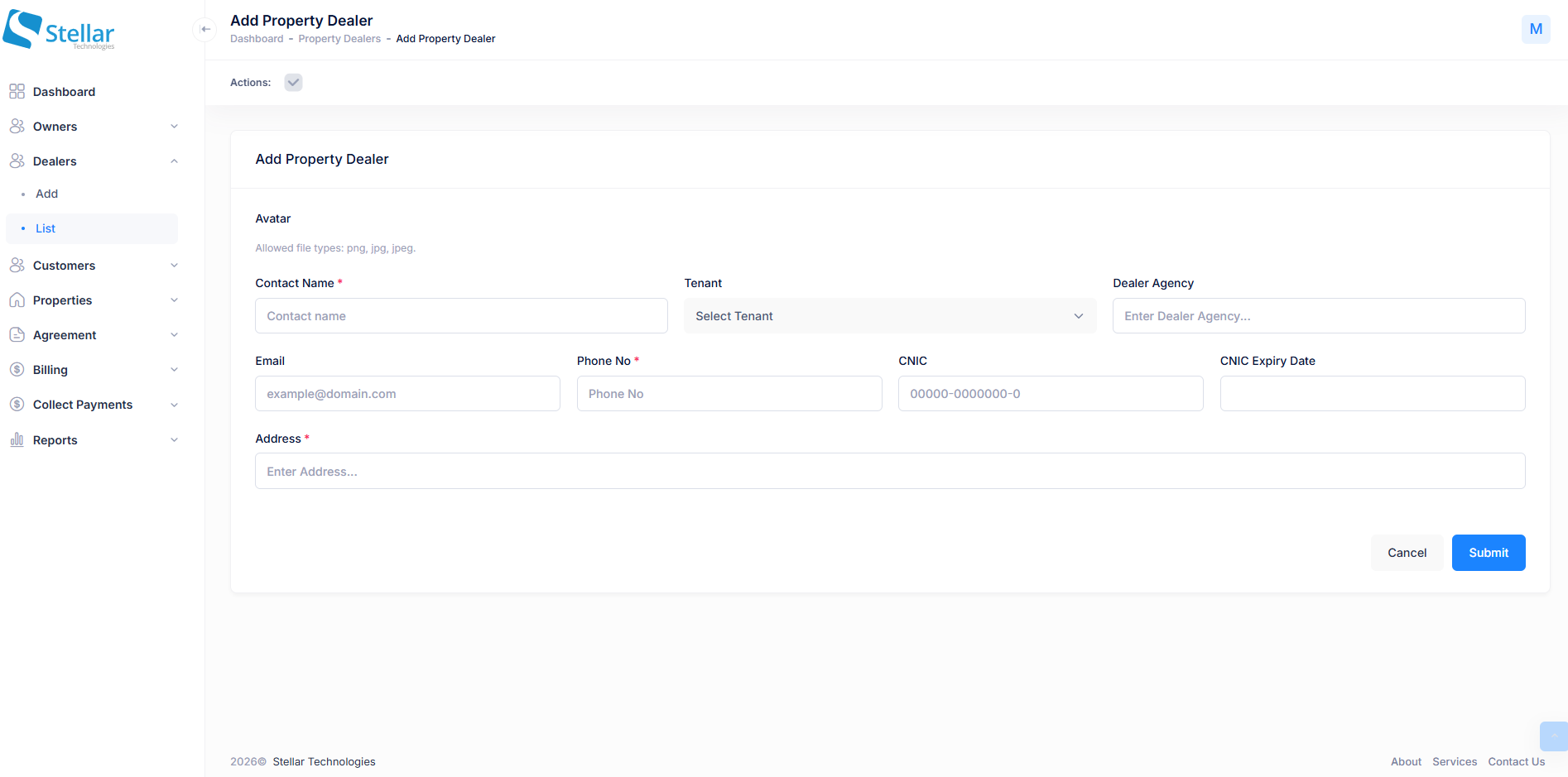The height and width of the screenshot is (777, 1568).
Task: Open the user avatar M menu
Action: [x=1535, y=30]
